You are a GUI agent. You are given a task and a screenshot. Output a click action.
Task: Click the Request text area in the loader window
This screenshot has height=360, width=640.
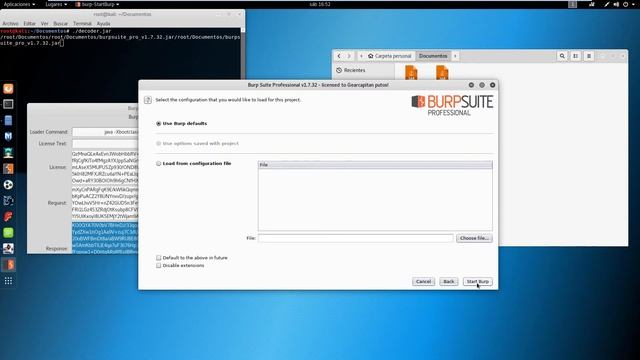pyautogui.click(x=105, y=203)
